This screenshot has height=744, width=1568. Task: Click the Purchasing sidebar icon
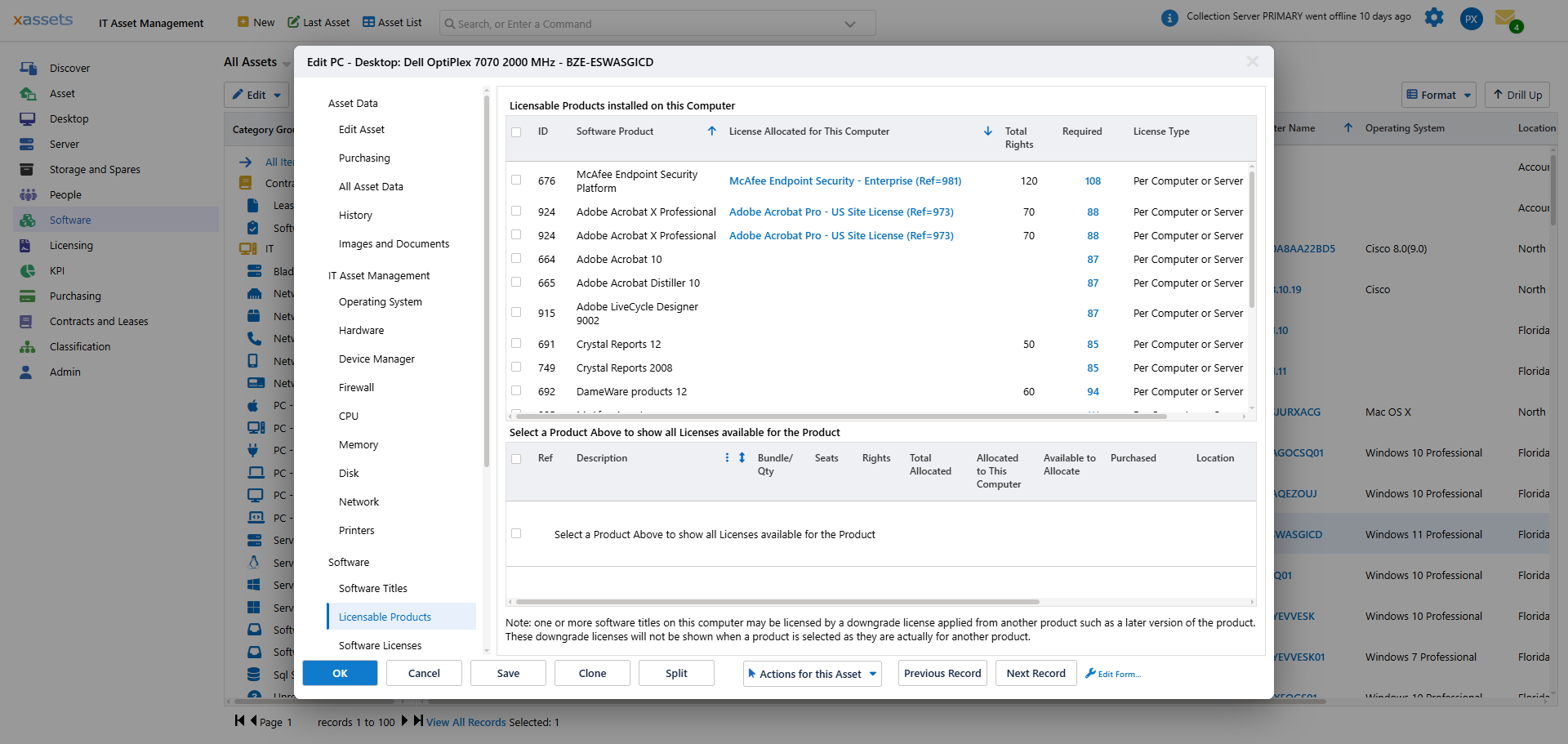[x=27, y=296]
